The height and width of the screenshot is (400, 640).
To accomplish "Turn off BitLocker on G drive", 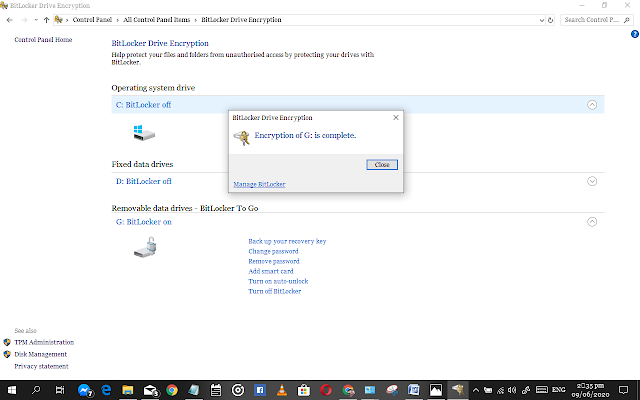I will pos(274,291).
